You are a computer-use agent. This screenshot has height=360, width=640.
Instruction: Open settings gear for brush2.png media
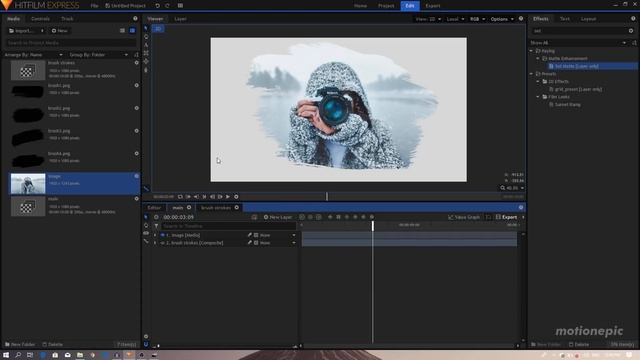click(x=137, y=108)
